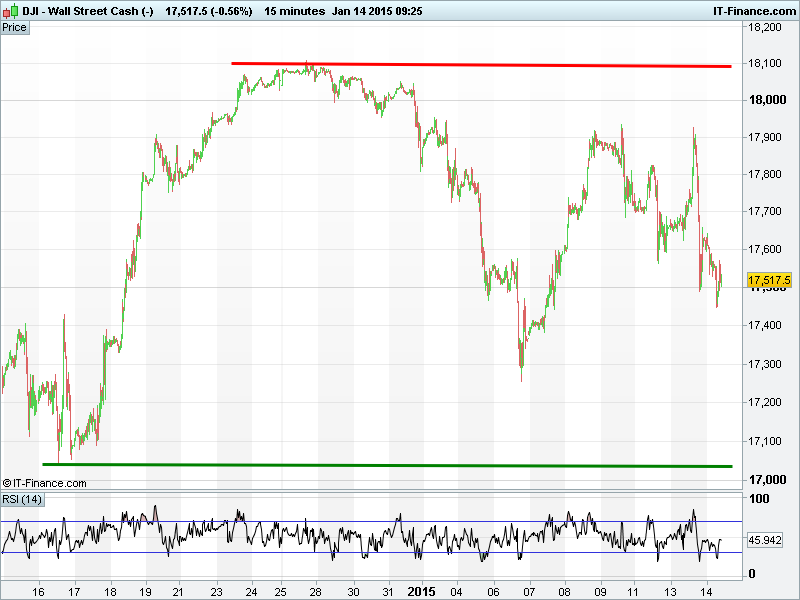Screen dimensions: 800x600
Task: Click date 16 on the time axis
Action: tap(39, 591)
